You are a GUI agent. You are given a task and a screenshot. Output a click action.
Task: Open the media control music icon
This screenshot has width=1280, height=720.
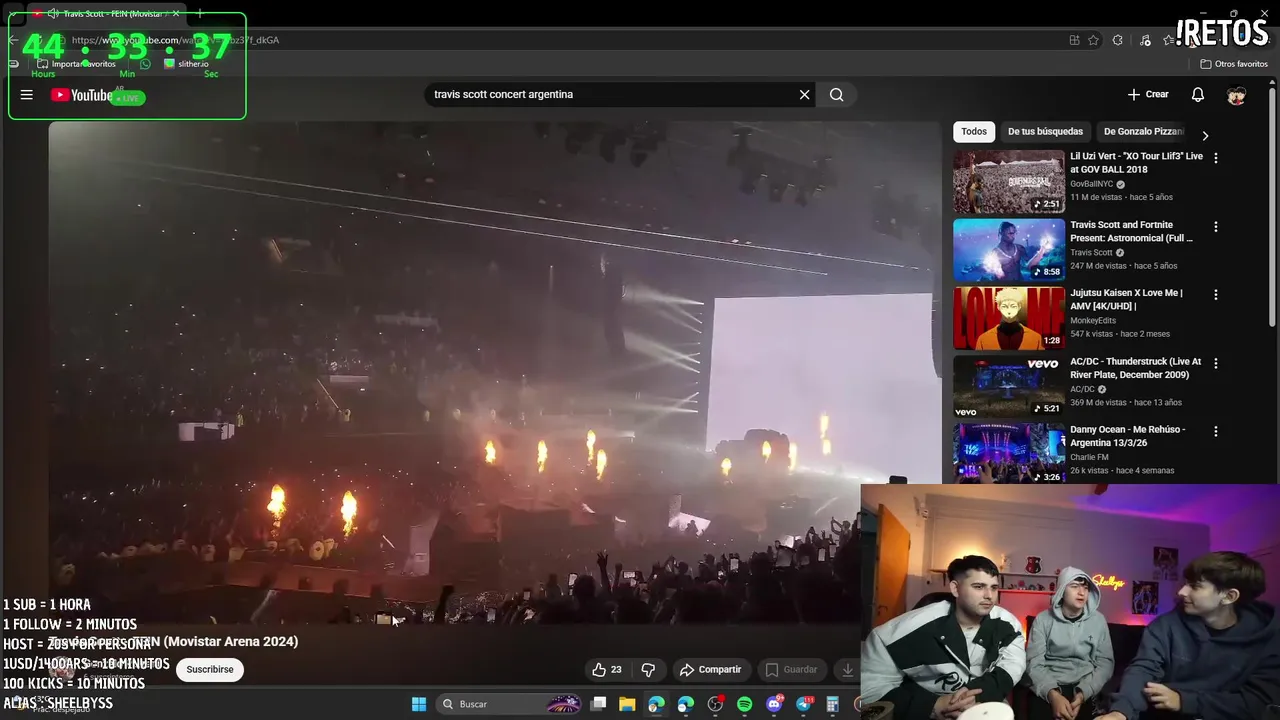tap(1145, 40)
